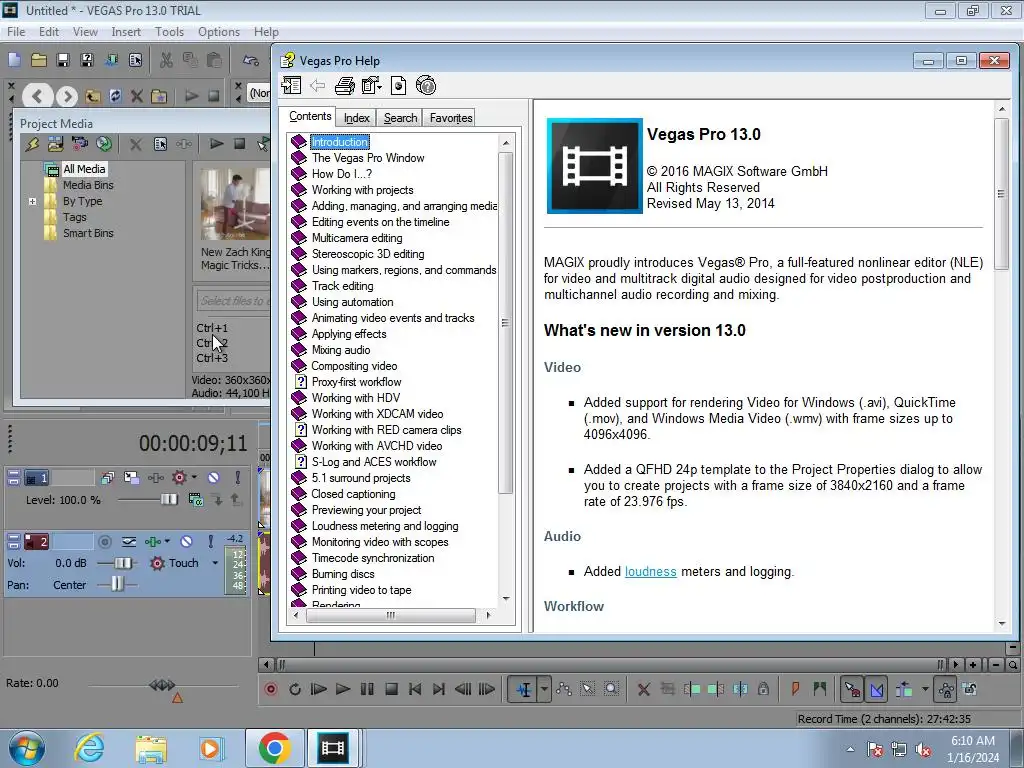This screenshot has height=768, width=1024.
Task: Open the Options menu
Action: [x=219, y=31]
